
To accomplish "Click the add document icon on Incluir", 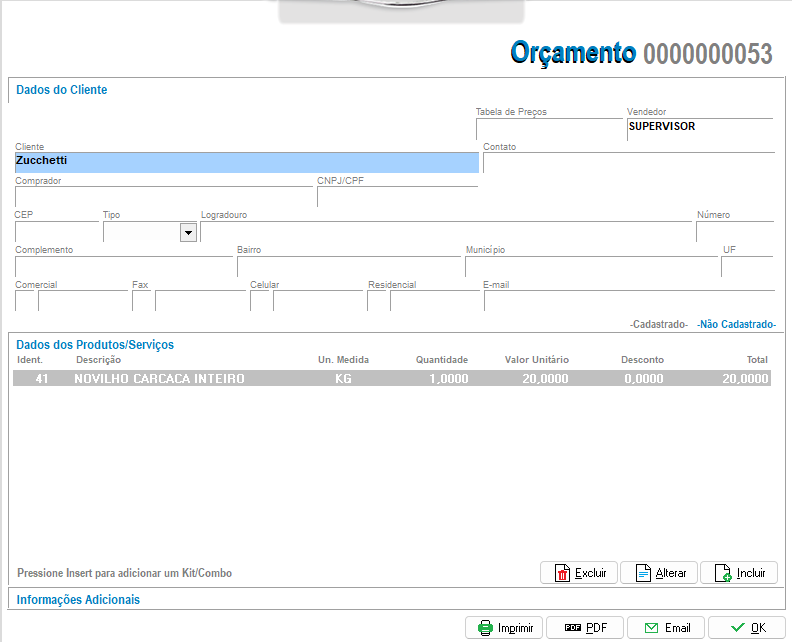I will (722, 573).
